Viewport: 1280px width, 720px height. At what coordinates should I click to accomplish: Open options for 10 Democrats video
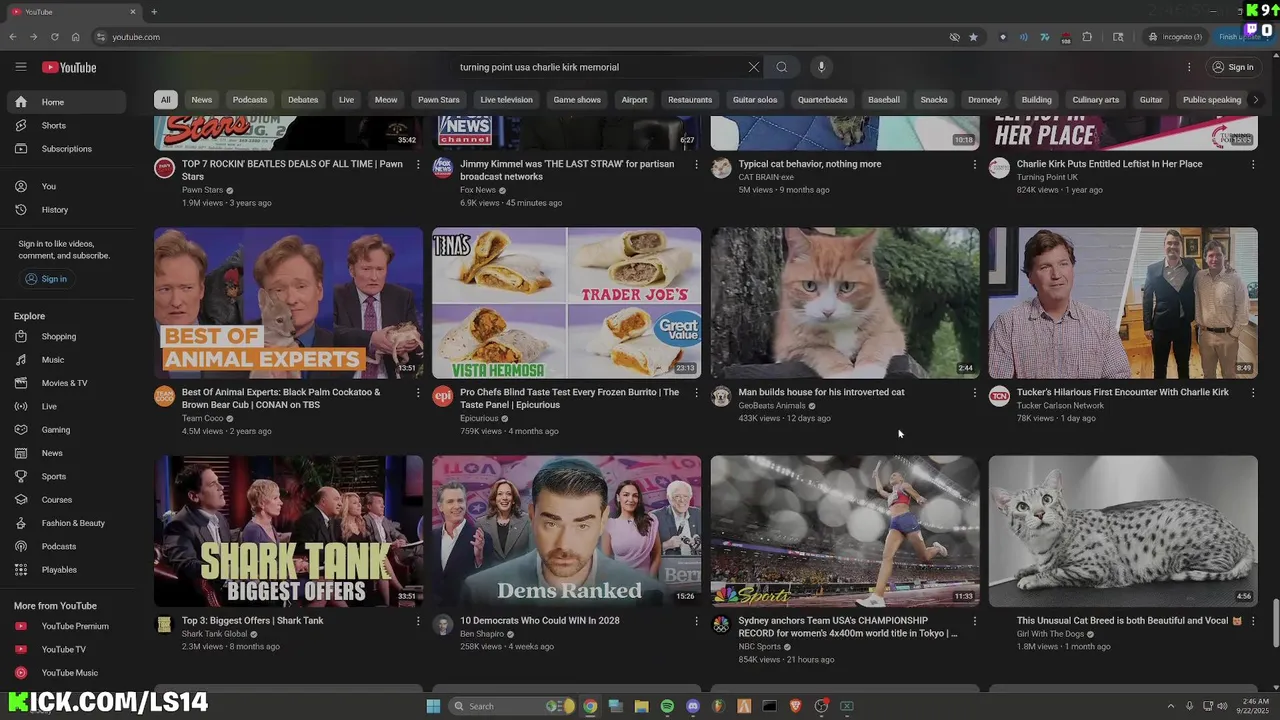[696, 621]
